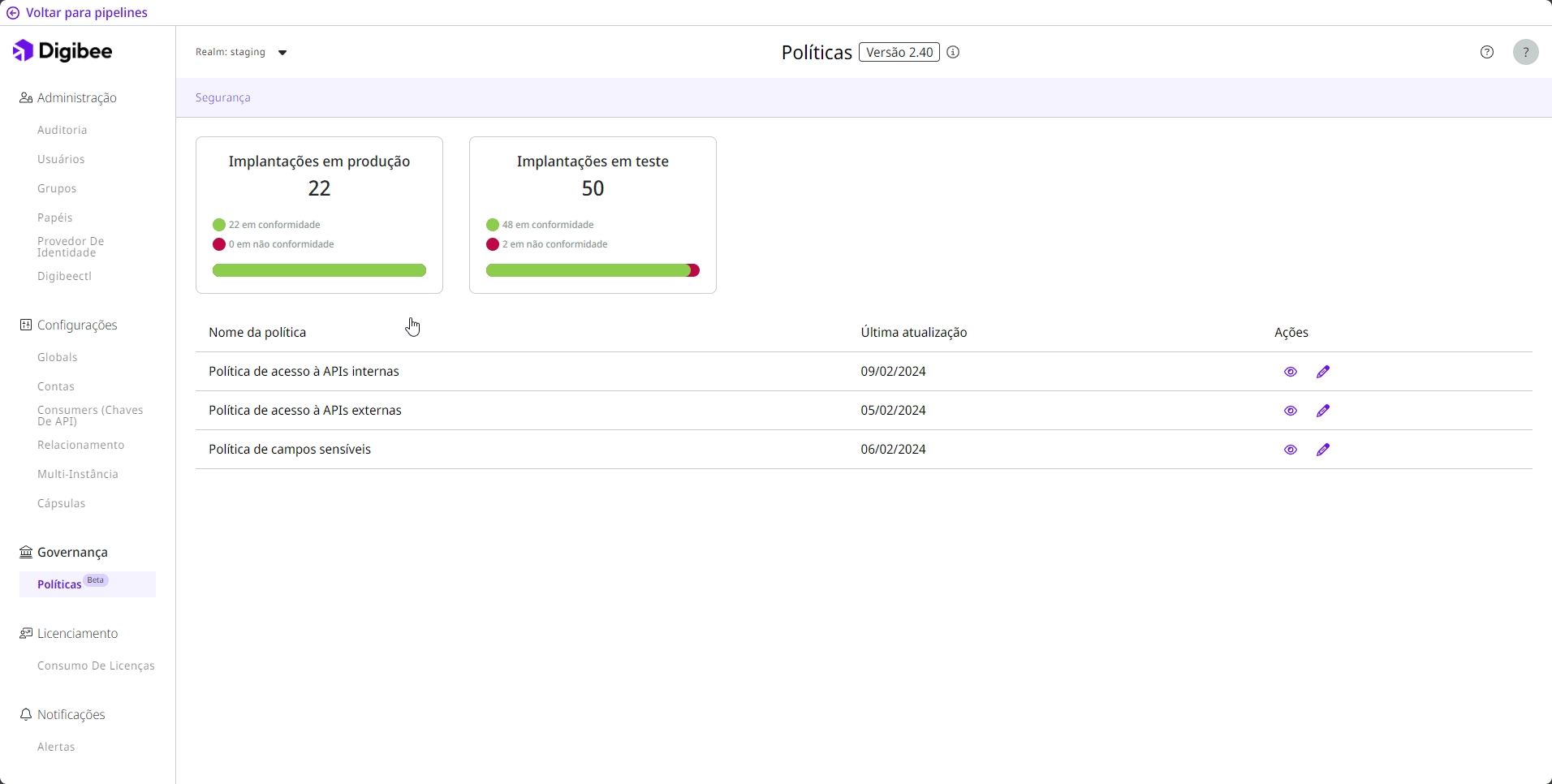Click the Segurança tab

[x=223, y=97]
